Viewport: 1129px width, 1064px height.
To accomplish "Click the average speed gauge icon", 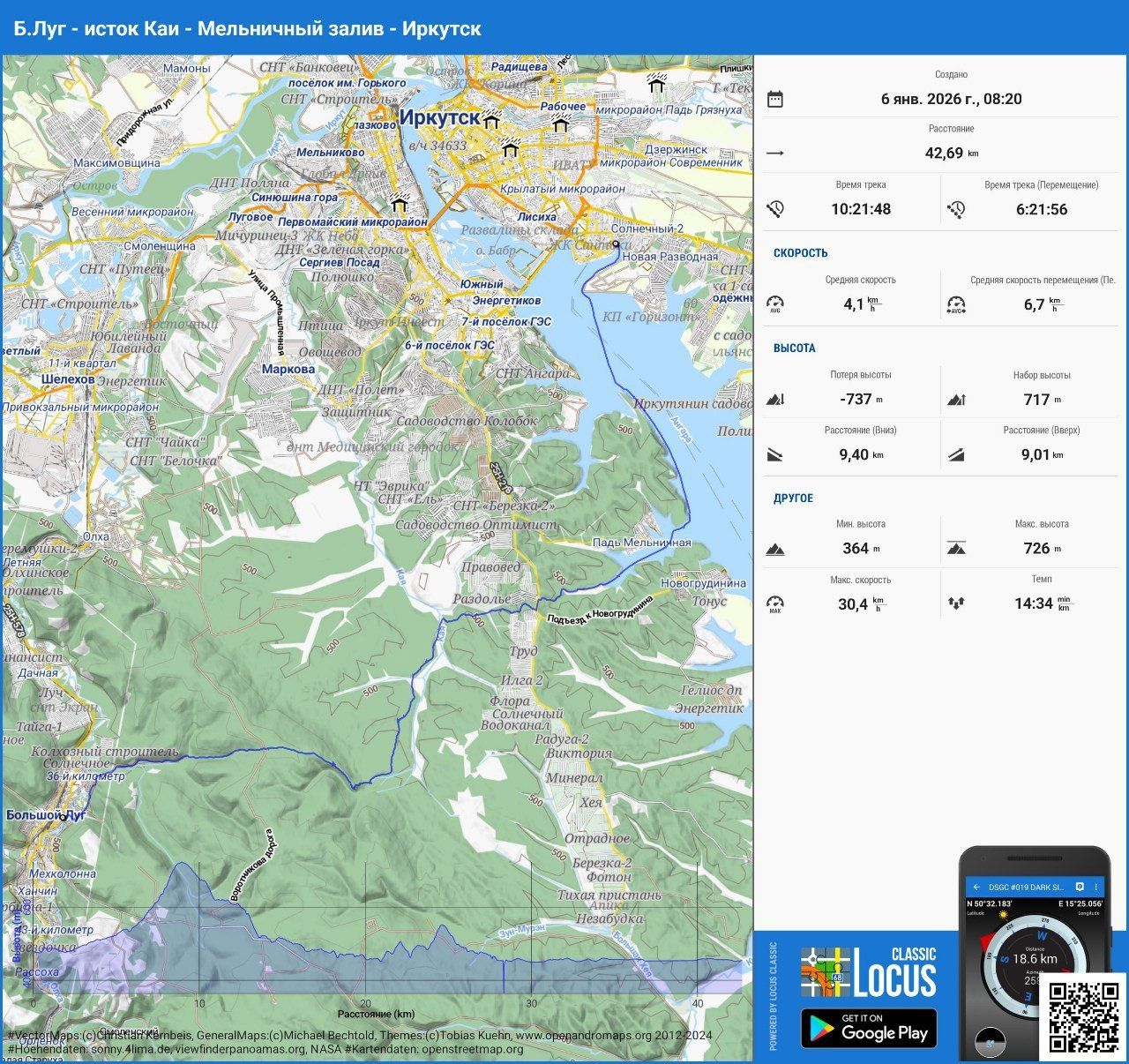I will [775, 304].
